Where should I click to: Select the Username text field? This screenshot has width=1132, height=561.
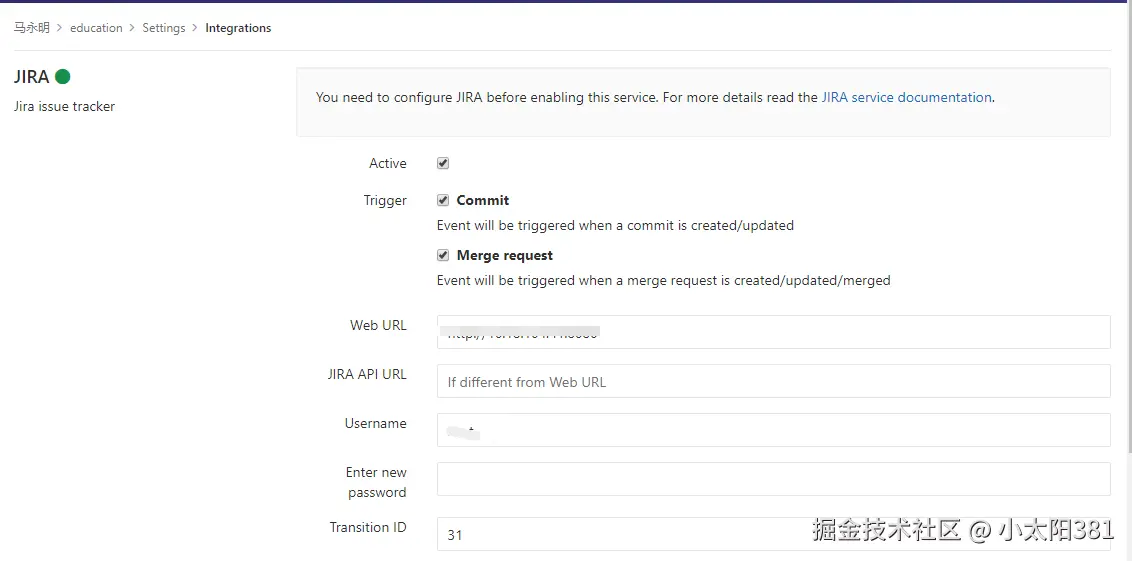[773, 430]
